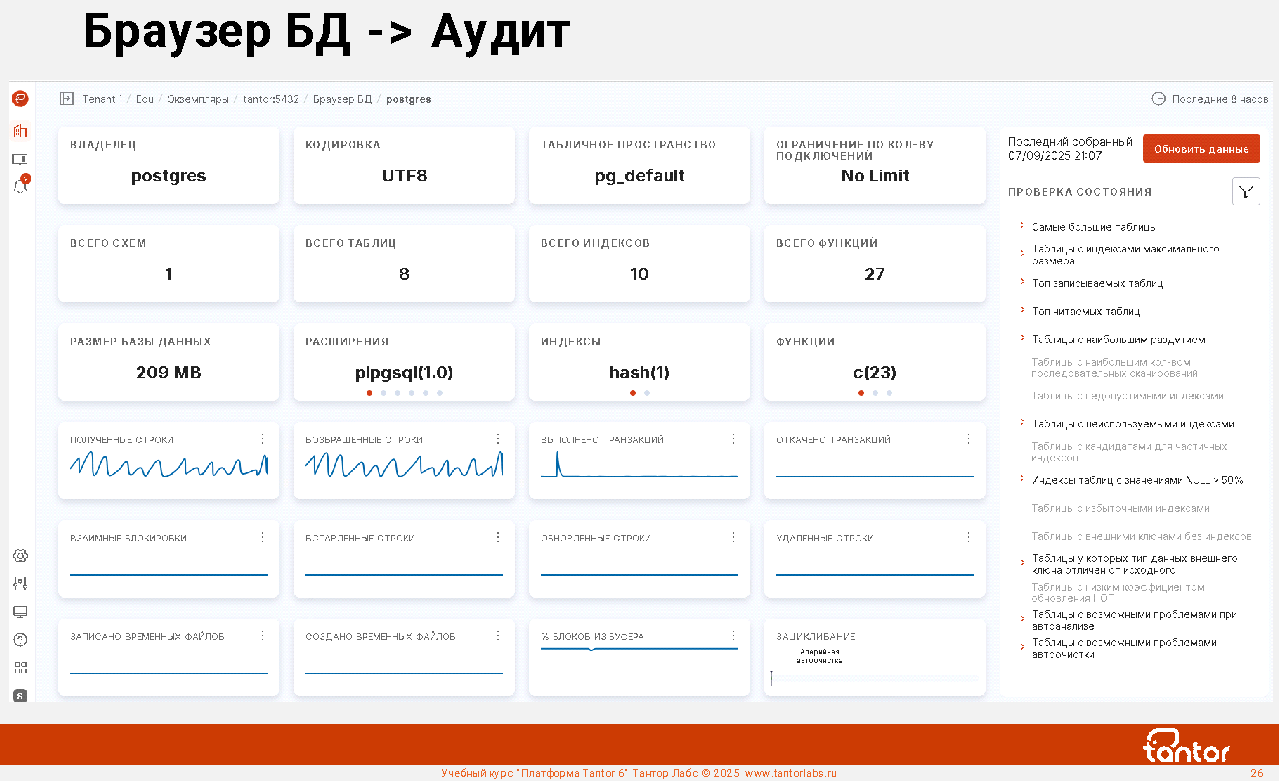
Task: Open three-dot menu on Выполнено транзакций chart
Action: pyautogui.click(x=733, y=439)
